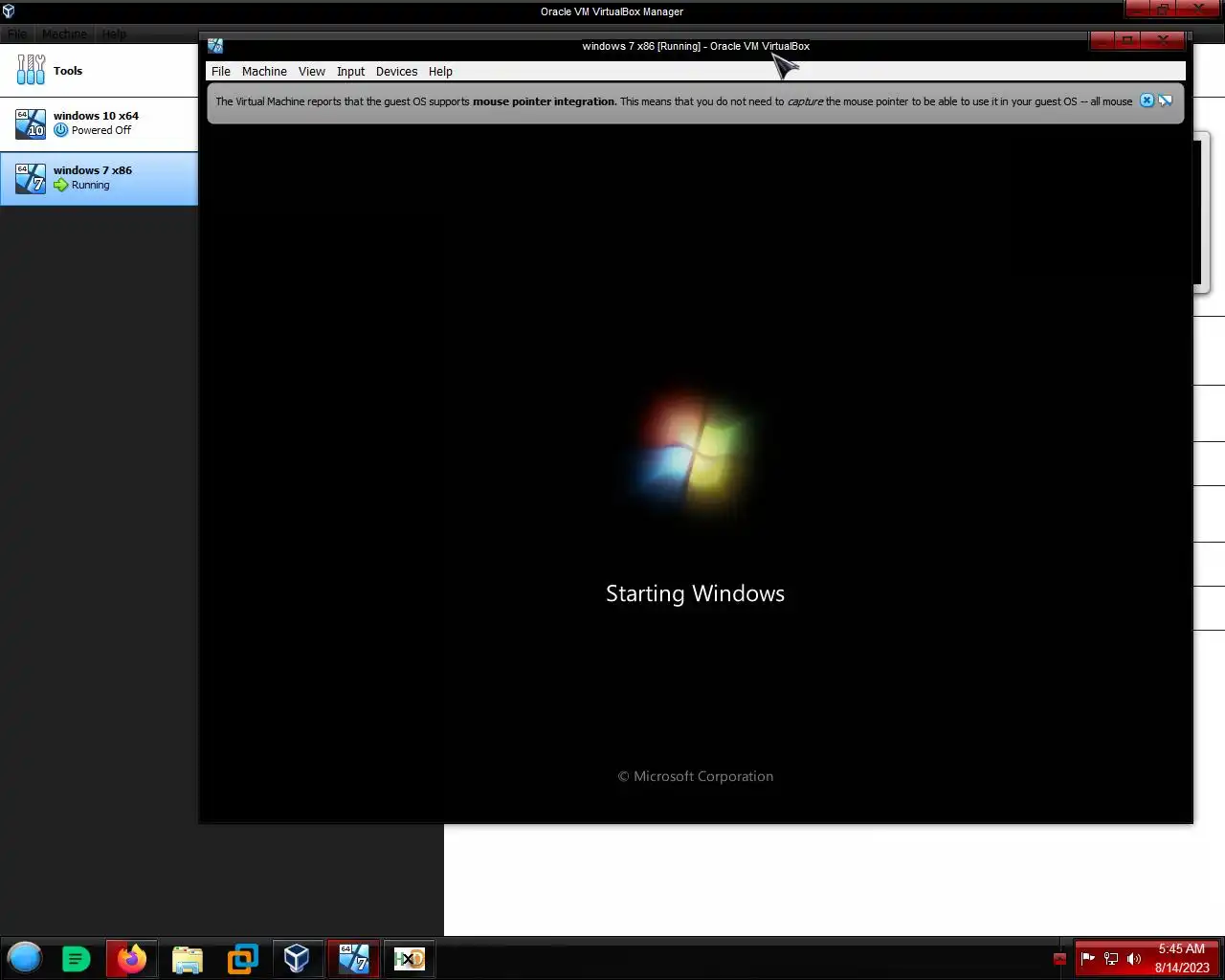Click the Oracle VM VirtualBox Manager title bar icon

coord(9,11)
